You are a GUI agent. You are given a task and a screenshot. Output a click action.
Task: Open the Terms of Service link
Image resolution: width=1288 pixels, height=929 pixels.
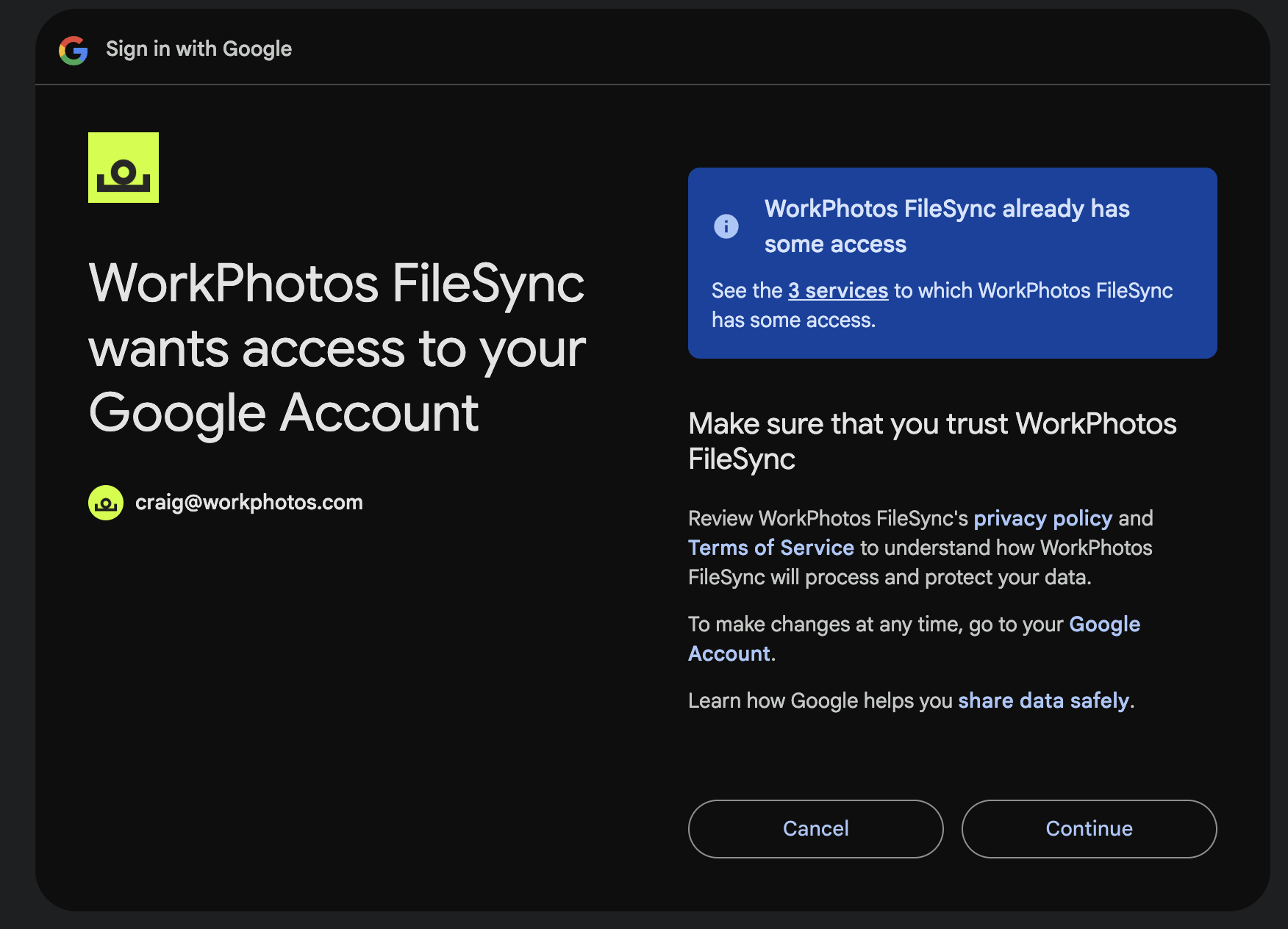tap(771, 548)
